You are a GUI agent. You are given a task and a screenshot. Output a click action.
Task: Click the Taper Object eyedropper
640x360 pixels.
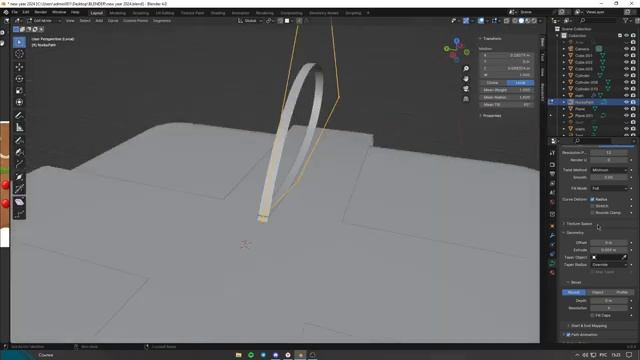coord(624,257)
